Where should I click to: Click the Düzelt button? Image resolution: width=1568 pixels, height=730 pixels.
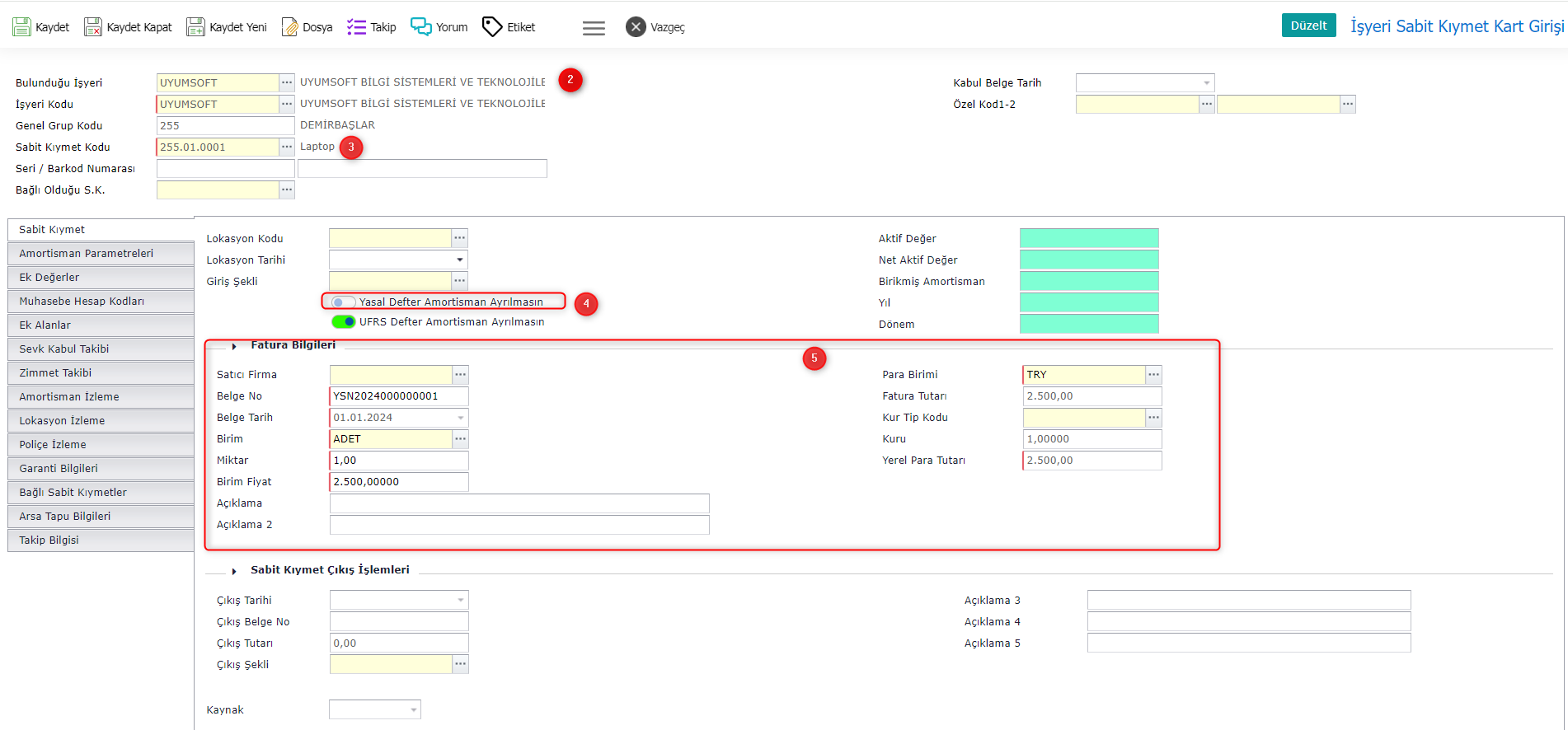tap(1308, 26)
